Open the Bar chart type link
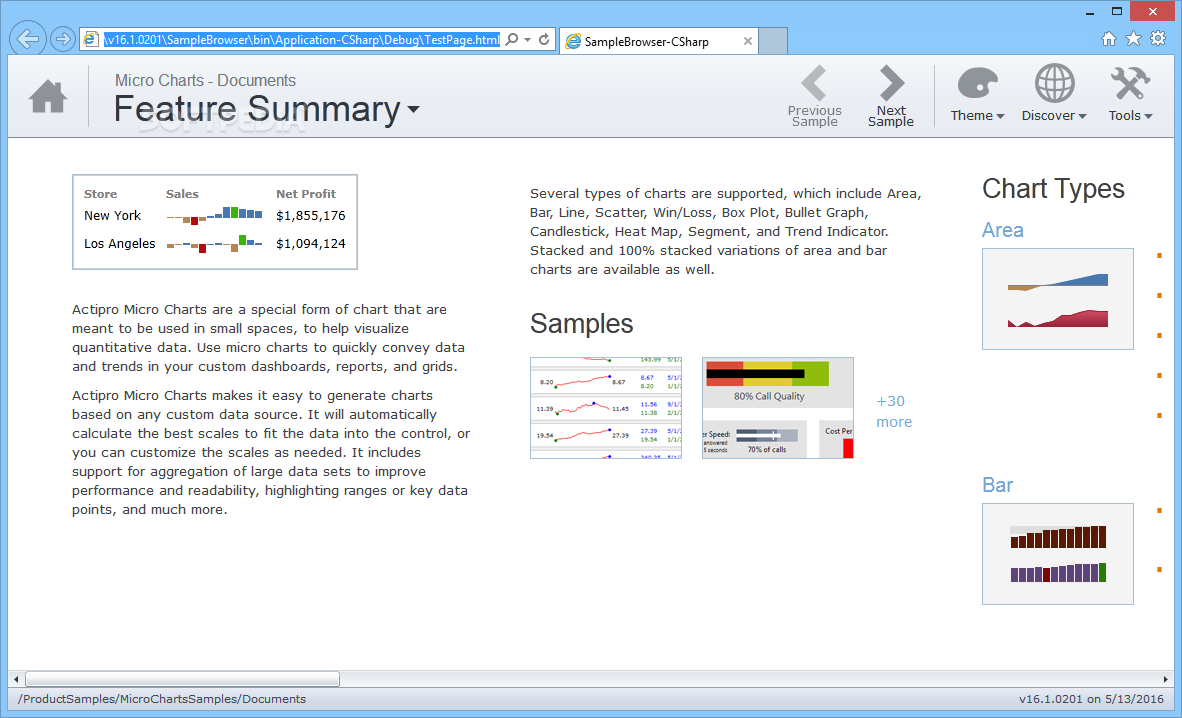The width and height of the screenshot is (1182, 718). coord(997,485)
